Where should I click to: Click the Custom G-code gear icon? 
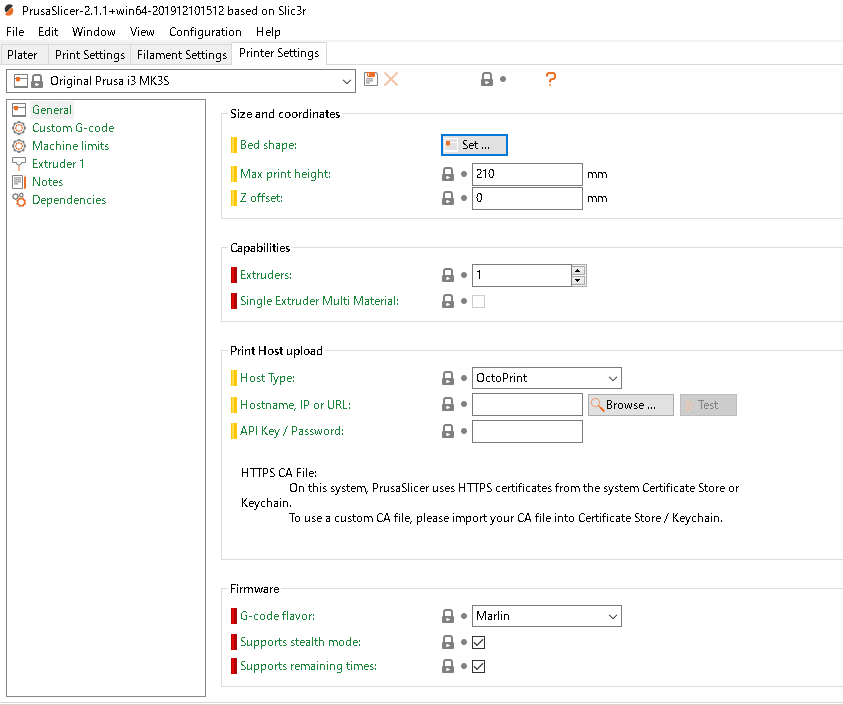[19, 128]
